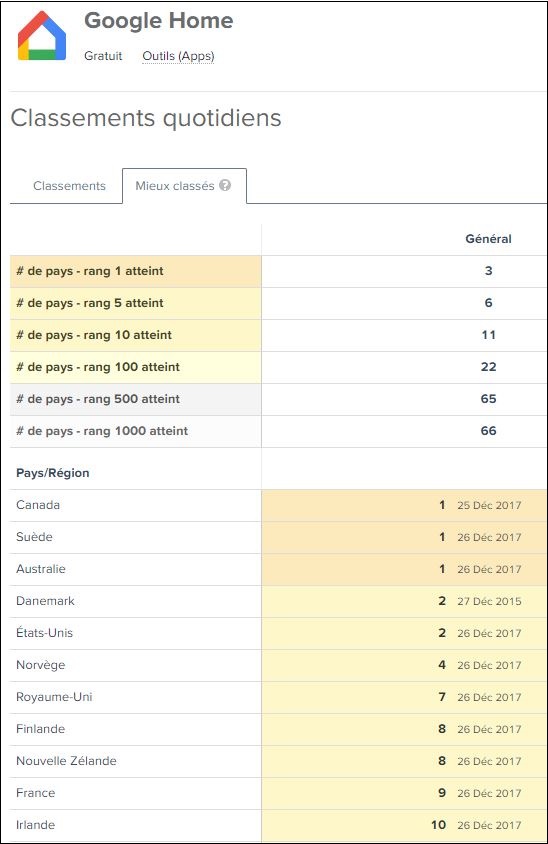Click the Pays/Région column header
This screenshot has height=844, width=548.
[x=53, y=473]
